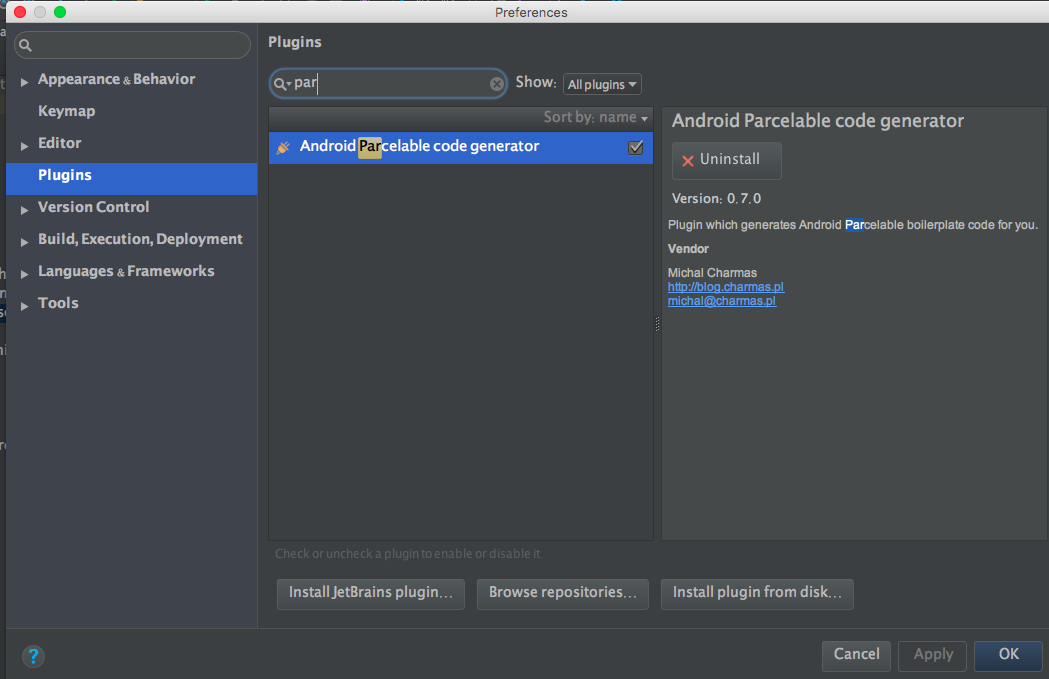The width and height of the screenshot is (1049, 679).
Task: Expand the Languages & Frameworks section
Action: (x=25, y=273)
